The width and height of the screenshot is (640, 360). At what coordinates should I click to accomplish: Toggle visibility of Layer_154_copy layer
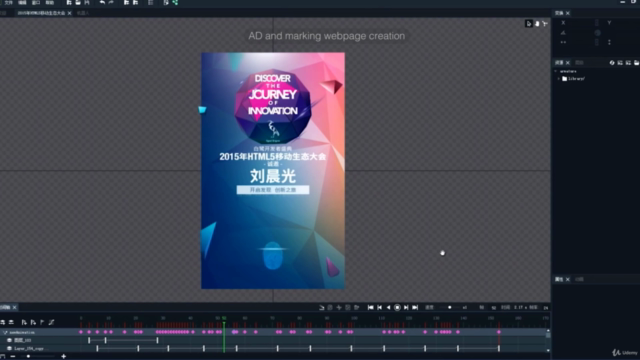9,349
